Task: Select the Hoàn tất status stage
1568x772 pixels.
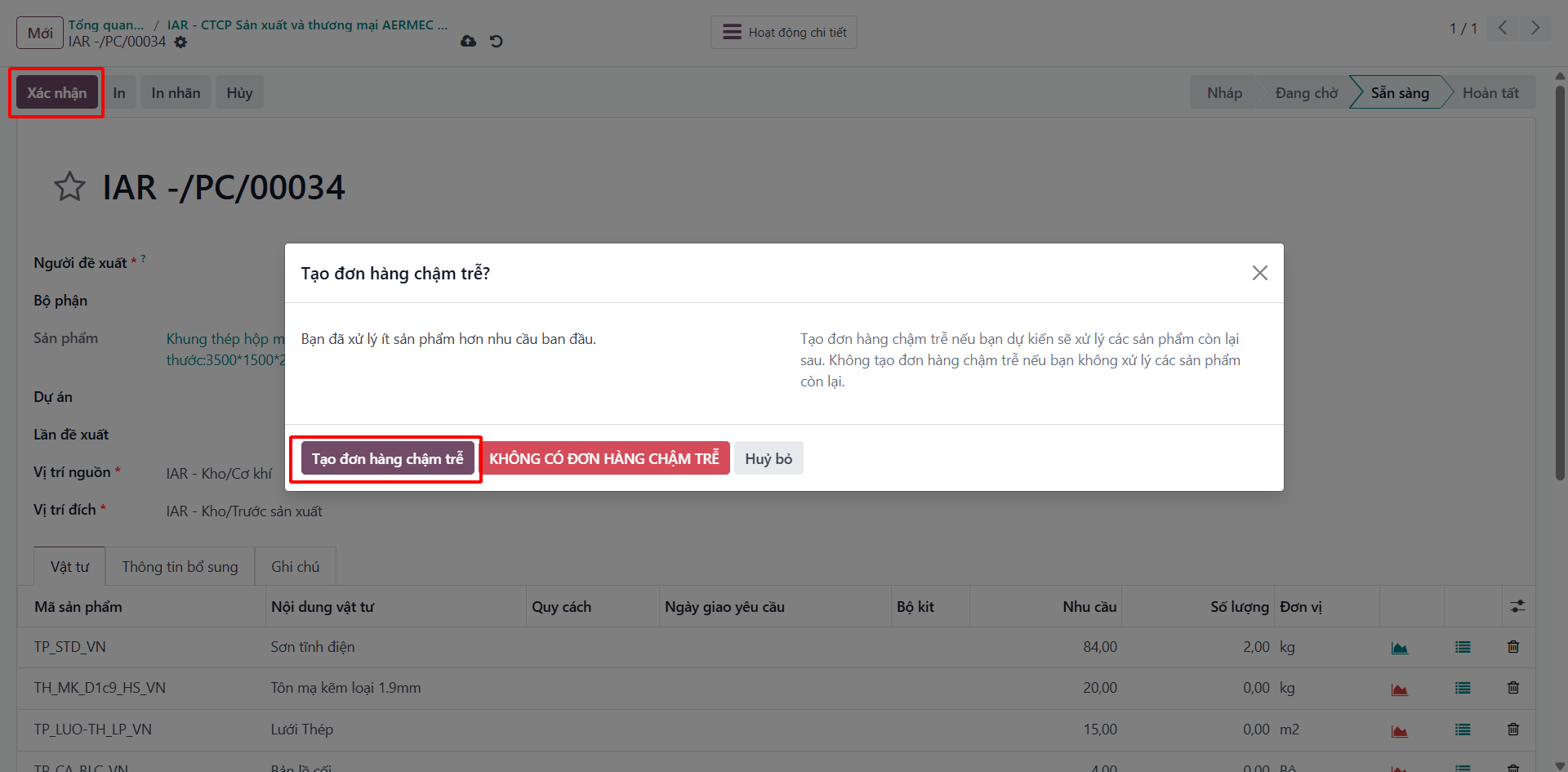Action: click(x=1490, y=92)
